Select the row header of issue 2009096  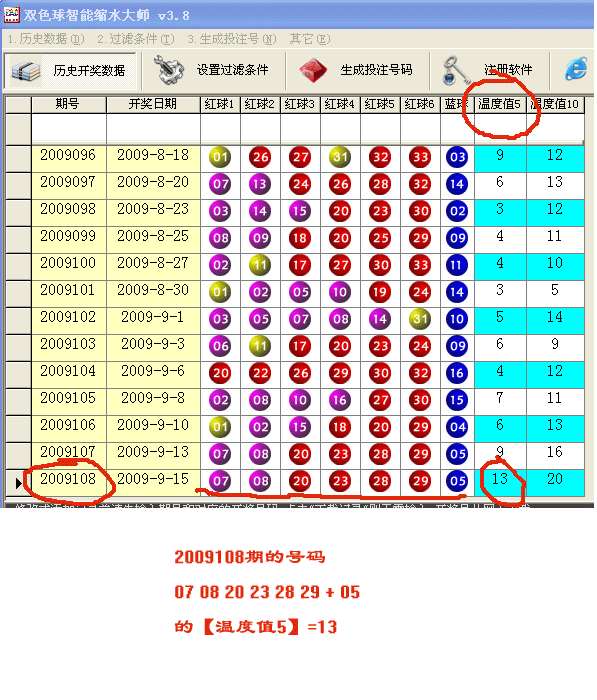(x=18, y=158)
